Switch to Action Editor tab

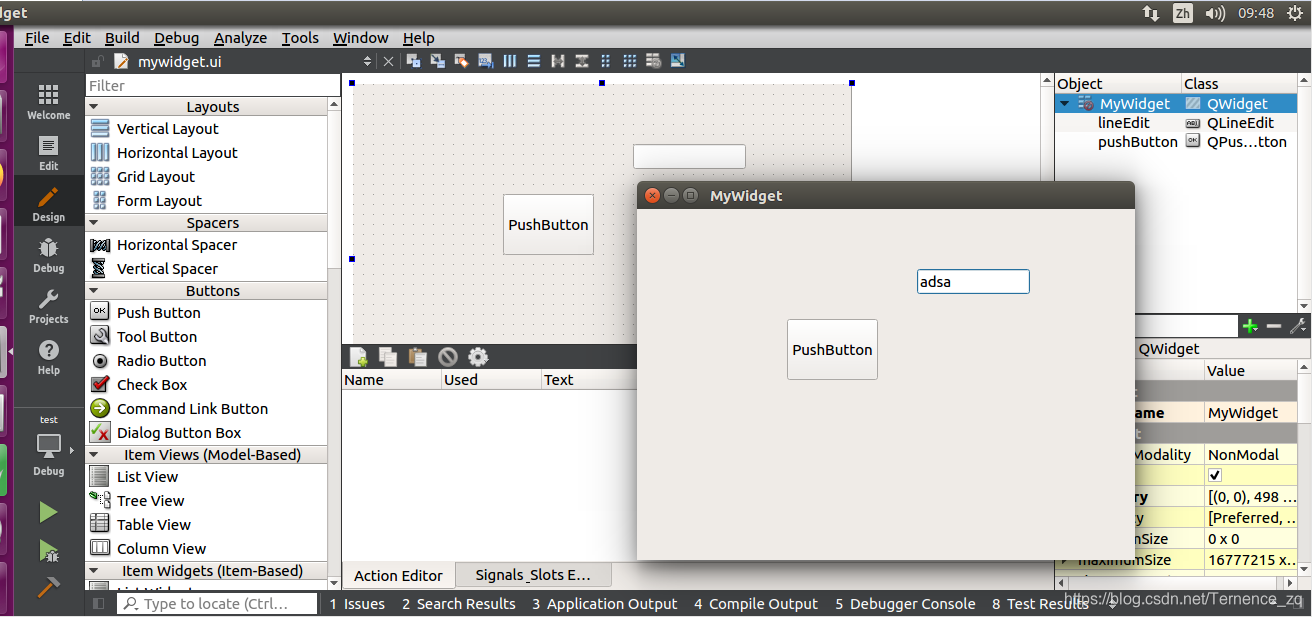pos(398,575)
